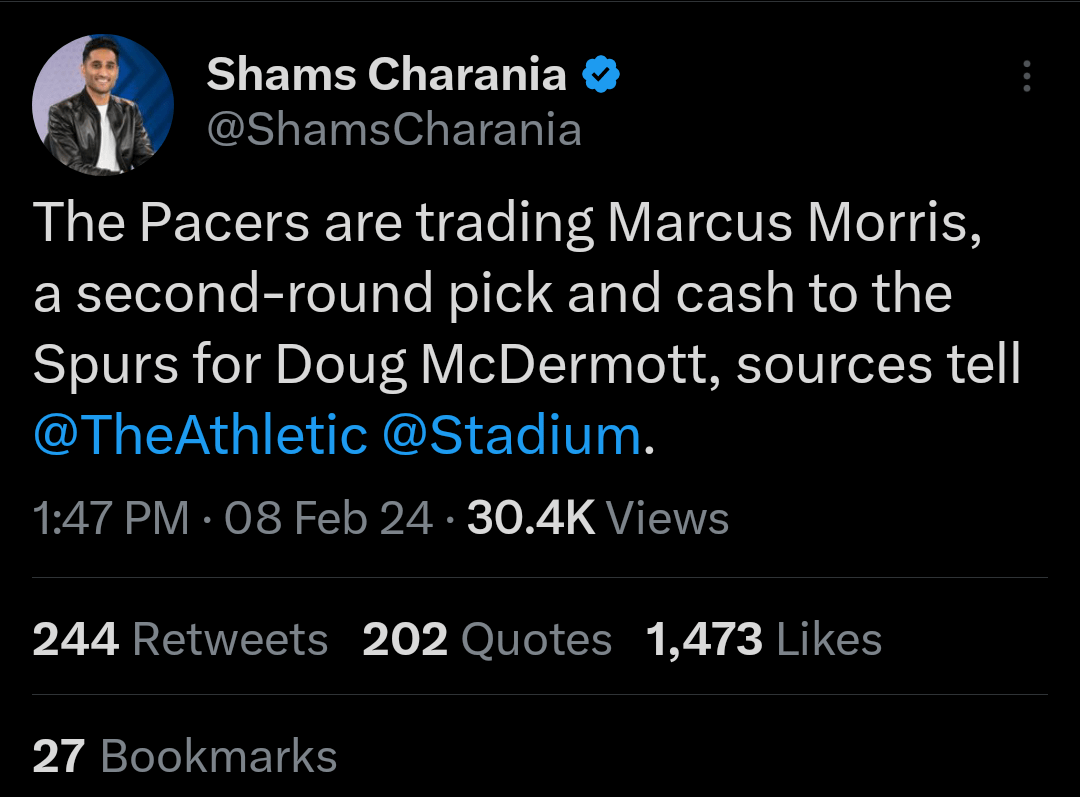Image resolution: width=1080 pixels, height=797 pixels.
Task: Click the Shams Charania display name
Action: tap(386, 75)
